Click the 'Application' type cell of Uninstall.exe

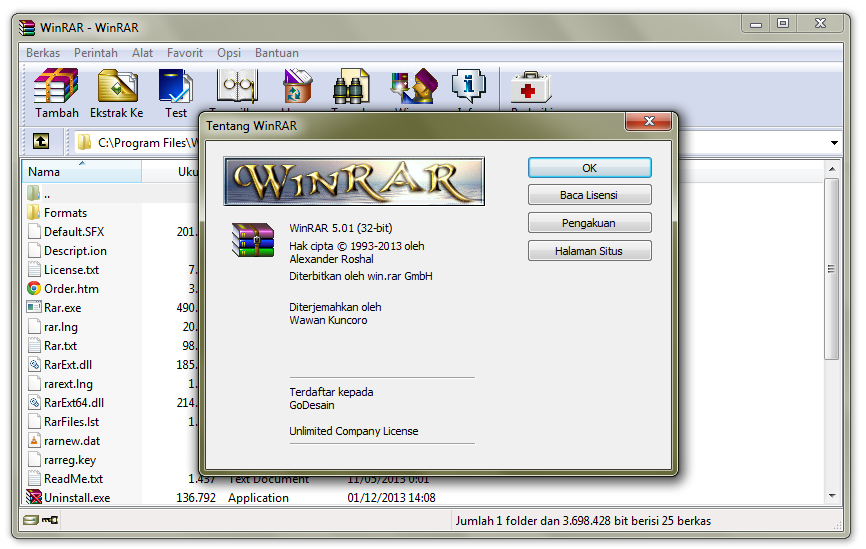tap(258, 498)
